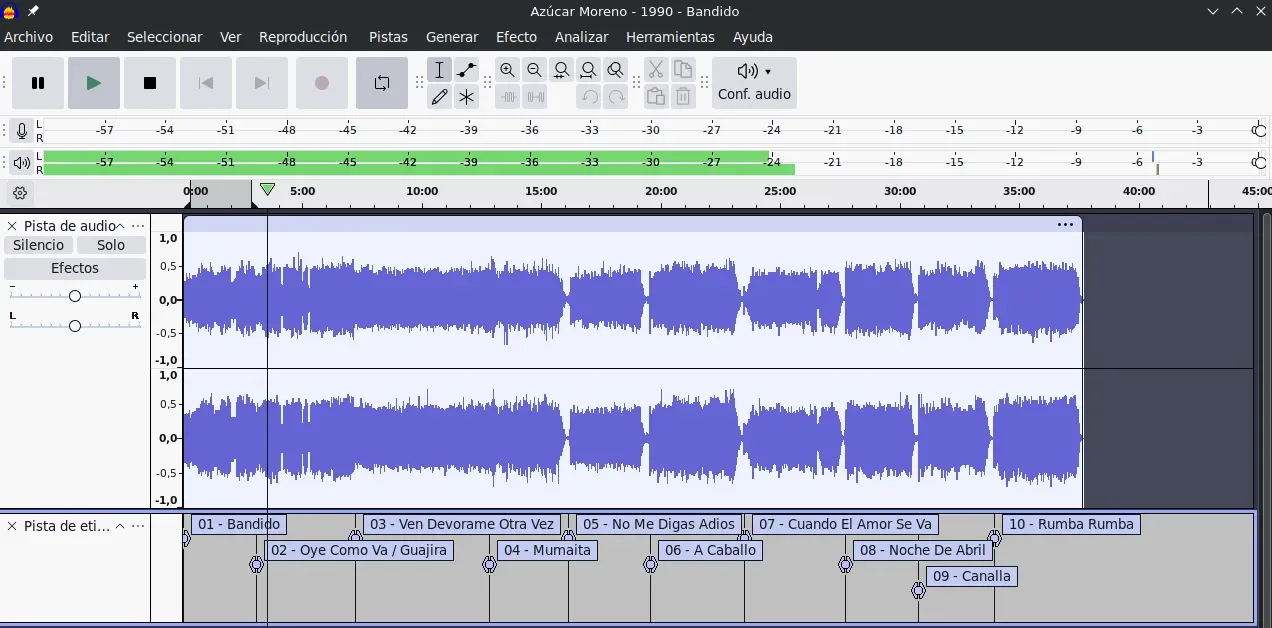This screenshot has height=628, width=1272.
Task: Collapse the Pista de audio track
Action: (120, 227)
